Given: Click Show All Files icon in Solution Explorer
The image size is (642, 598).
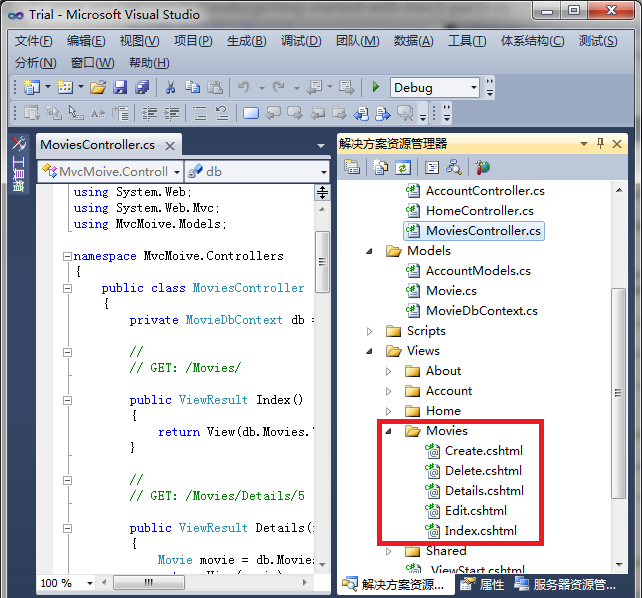Looking at the screenshot, I should (380, 167).
